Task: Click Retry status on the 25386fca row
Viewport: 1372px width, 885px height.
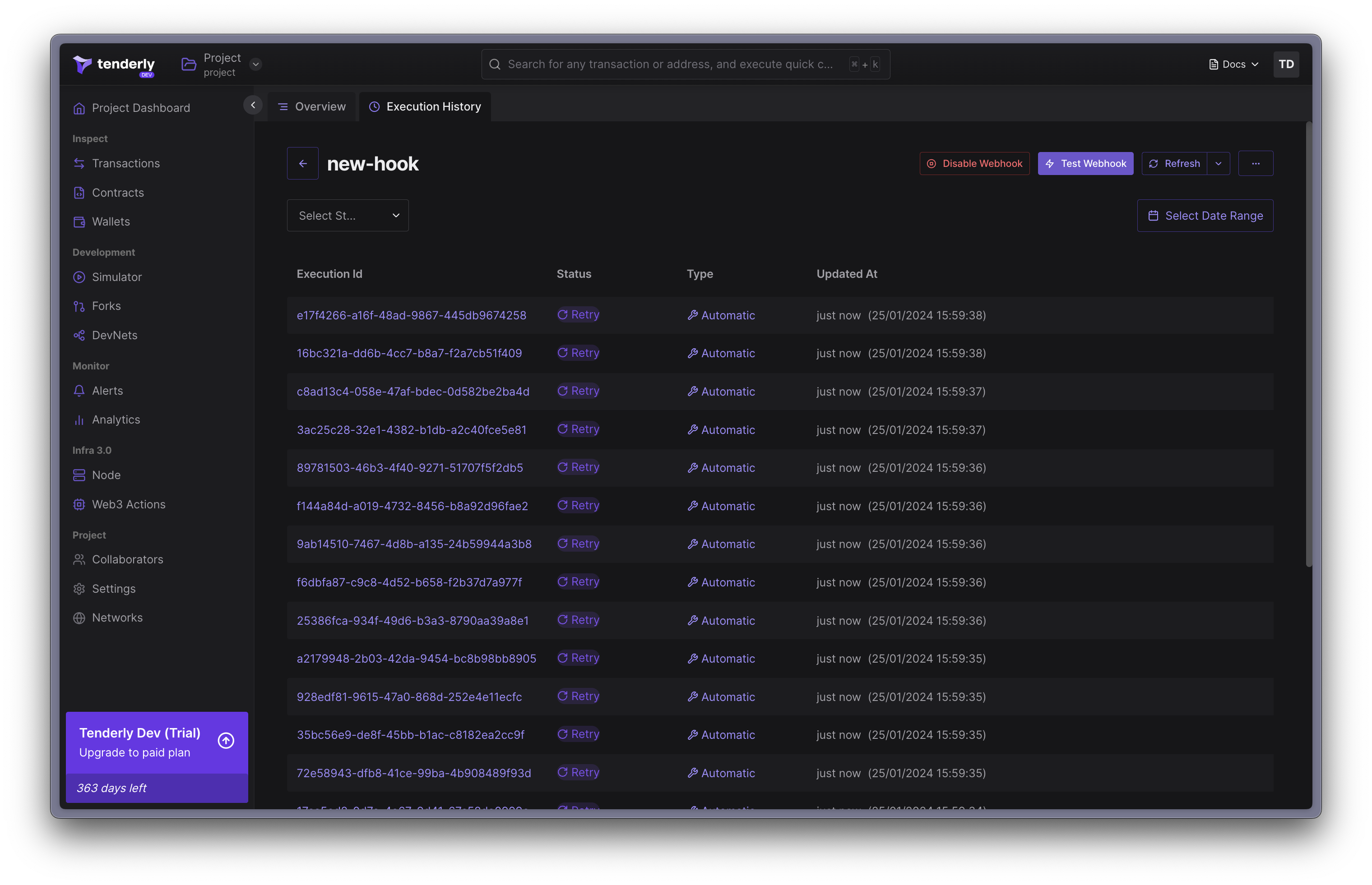Action: pos(579,620)
